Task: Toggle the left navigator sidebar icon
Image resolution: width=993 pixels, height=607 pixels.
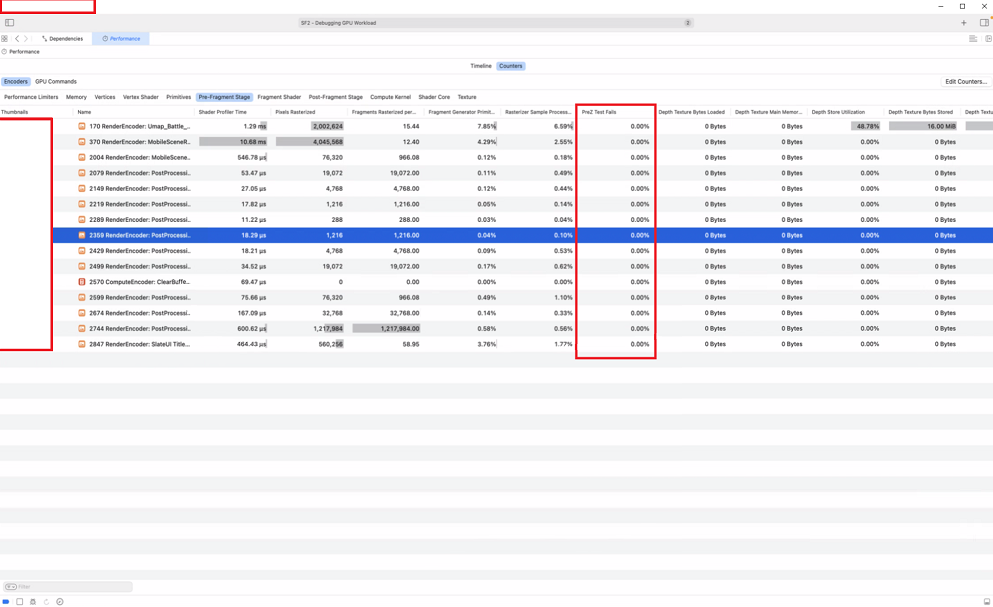Action: click(9, 22)
